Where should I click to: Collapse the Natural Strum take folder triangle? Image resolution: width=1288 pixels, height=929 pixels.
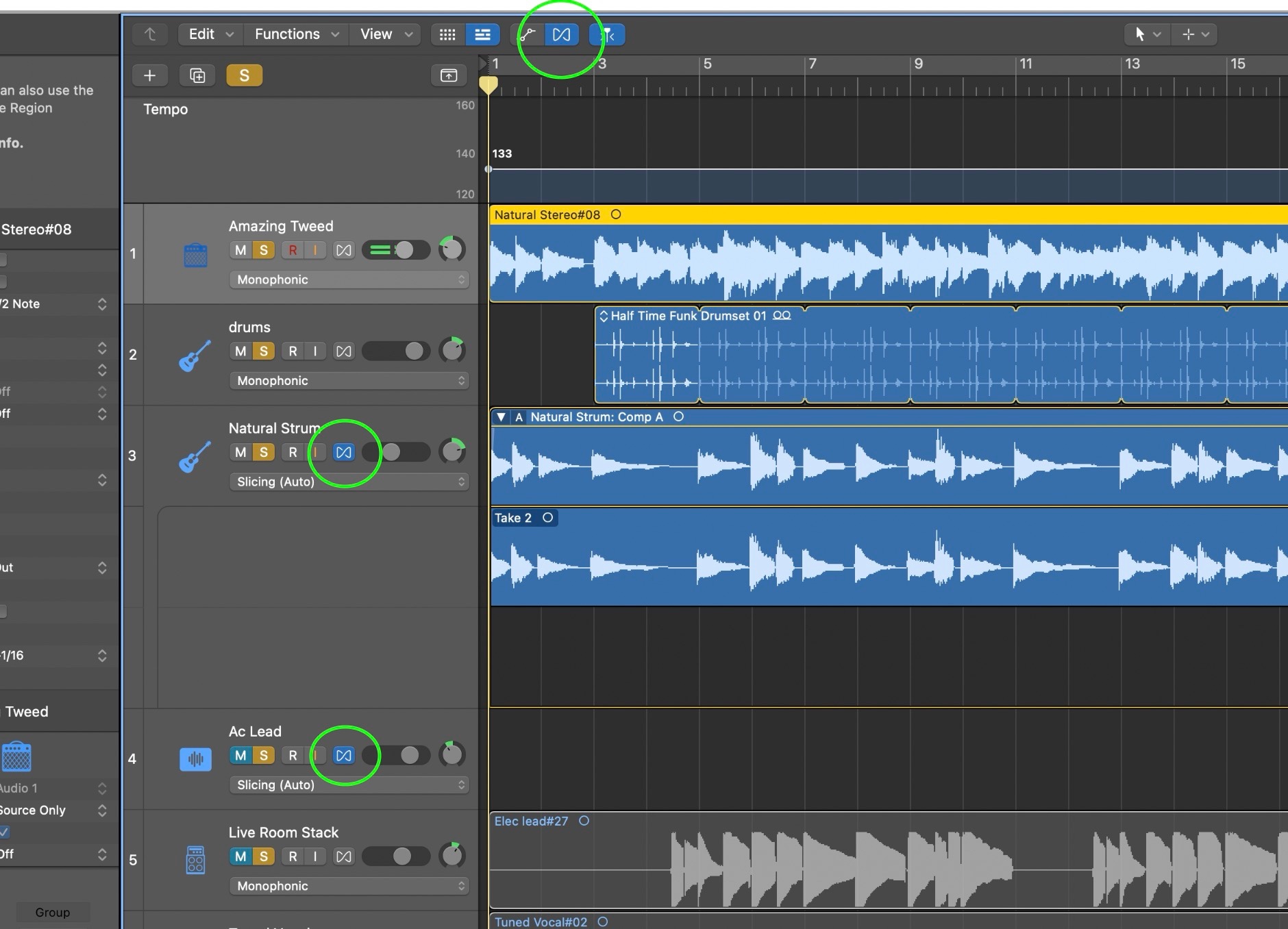[x=501, y=417]
